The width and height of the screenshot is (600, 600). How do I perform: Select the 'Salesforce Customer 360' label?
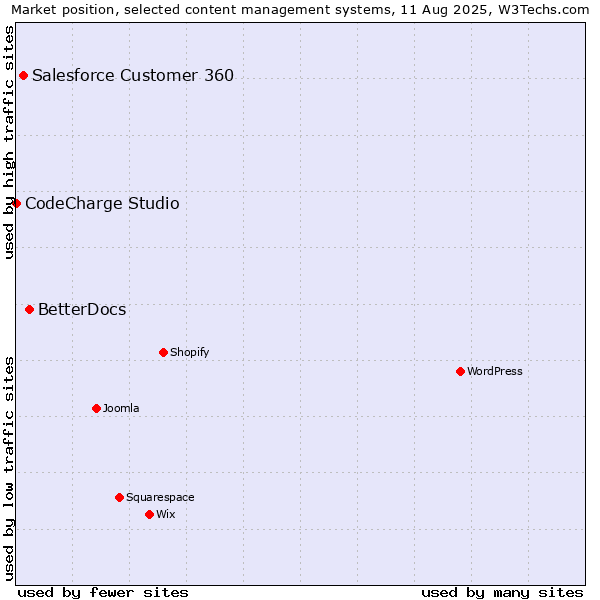point(133,75)
